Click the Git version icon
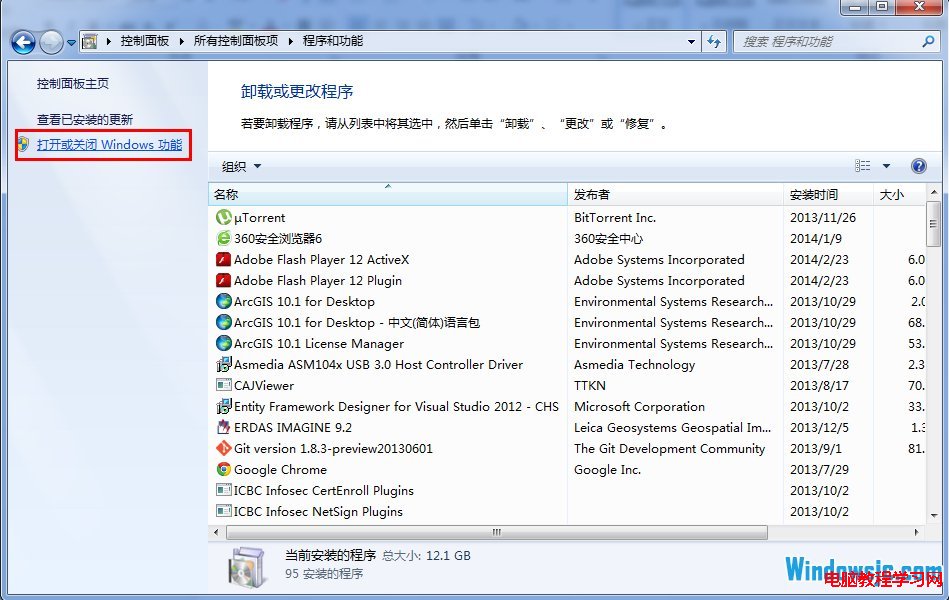This screenshot has height=600, width=949. click(223, 448)
